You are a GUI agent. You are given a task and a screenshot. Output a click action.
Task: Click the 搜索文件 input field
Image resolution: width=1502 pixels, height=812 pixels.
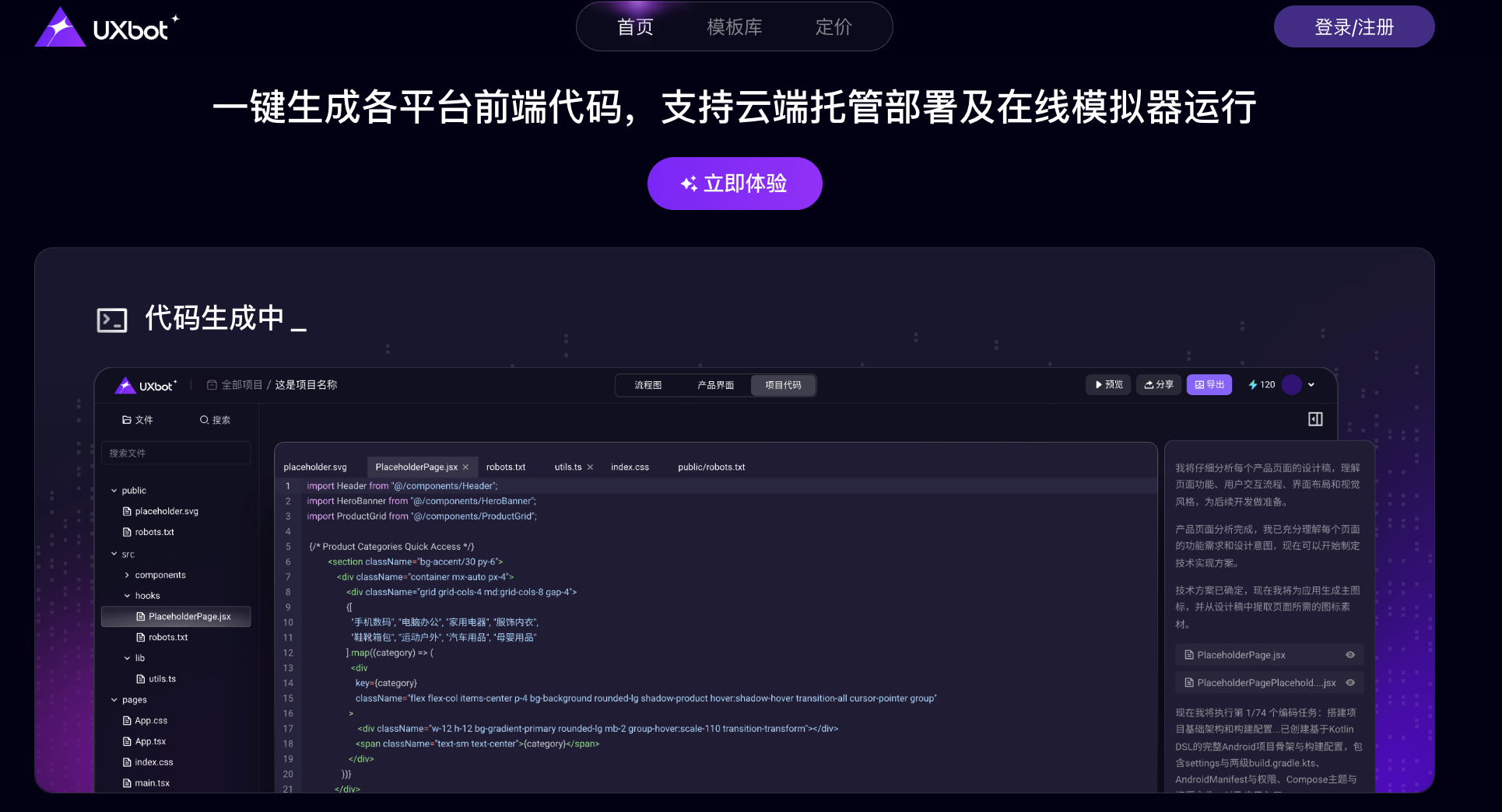[x=176, y=453]
